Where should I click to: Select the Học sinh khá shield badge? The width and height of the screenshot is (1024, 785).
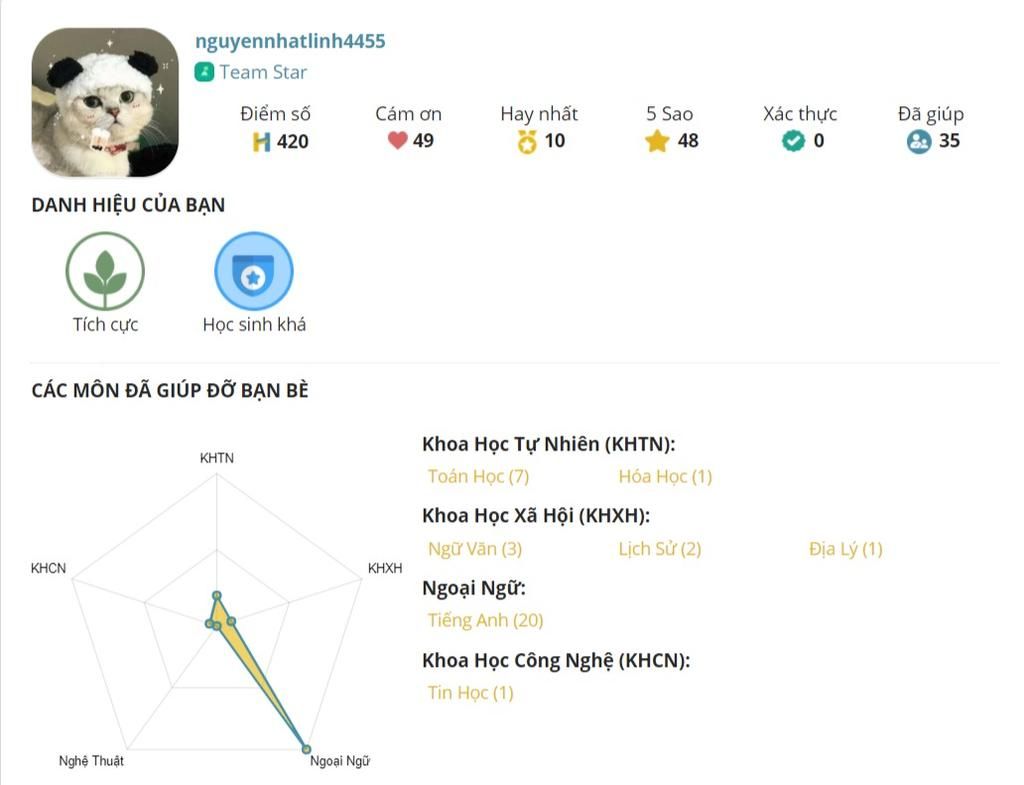254,271
